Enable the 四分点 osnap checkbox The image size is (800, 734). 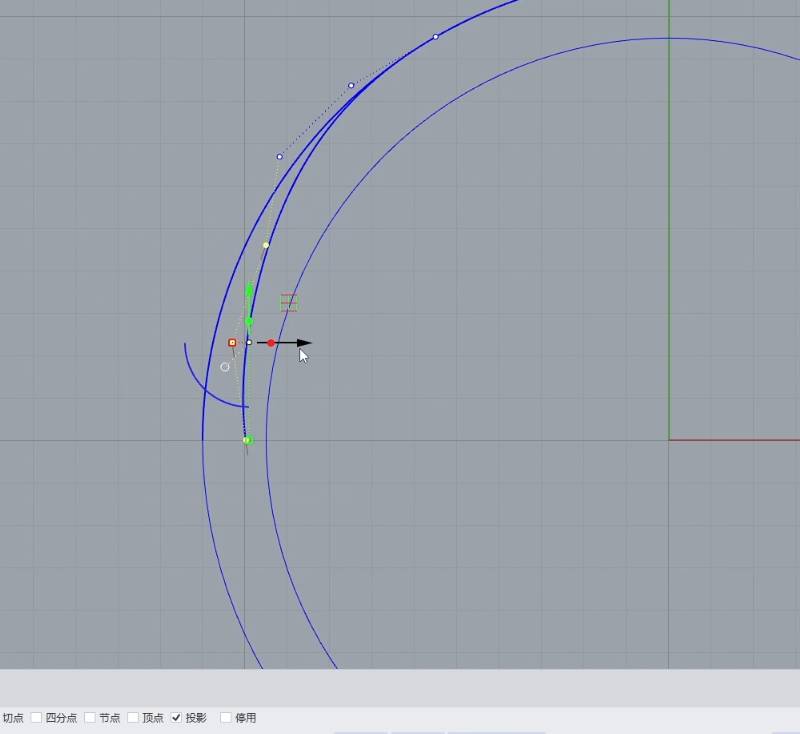point(37,718)
